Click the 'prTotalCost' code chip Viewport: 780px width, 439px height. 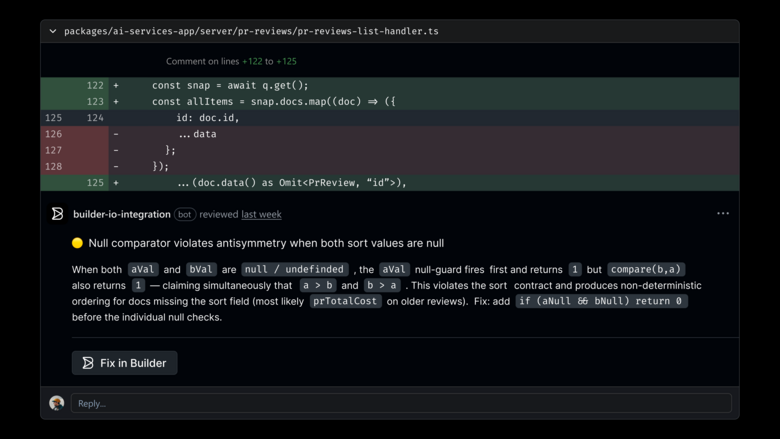point(345,301)
